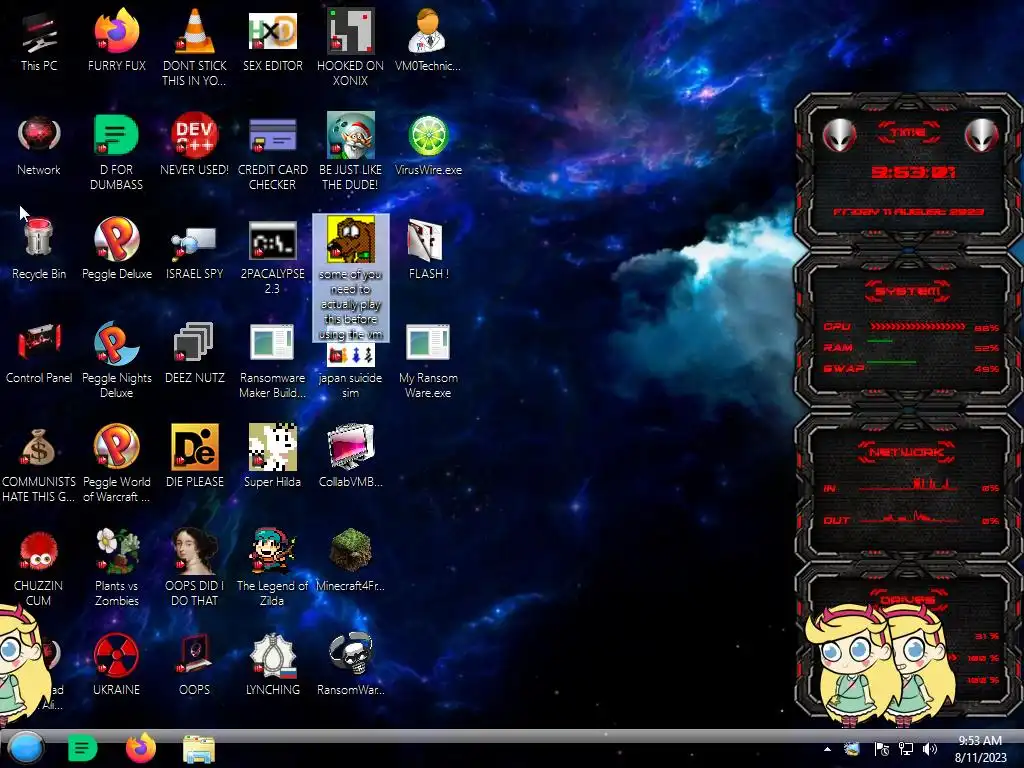
Task: Open the green notes app on taskbar
Action: (x=82, y=748)
